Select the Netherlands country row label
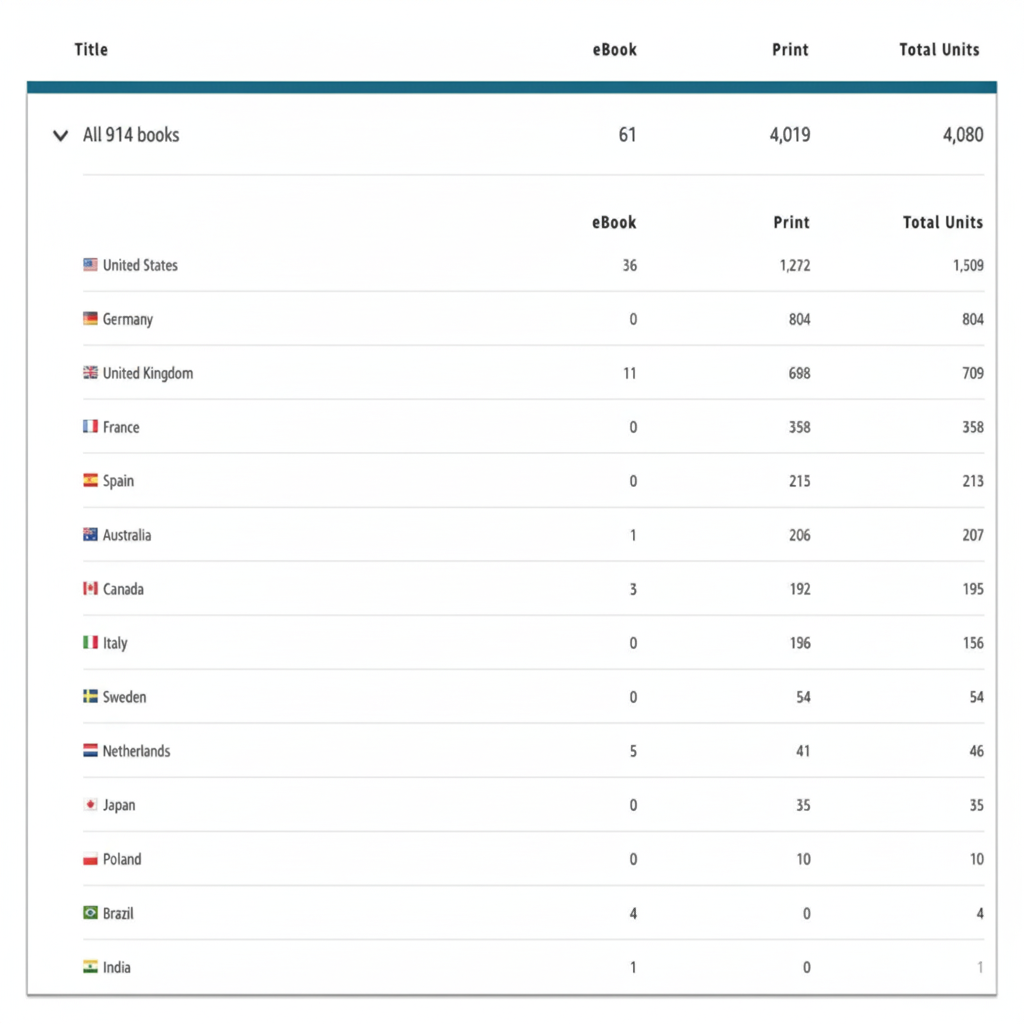This screenshot has height=1024, width=1024. point(136,751)
